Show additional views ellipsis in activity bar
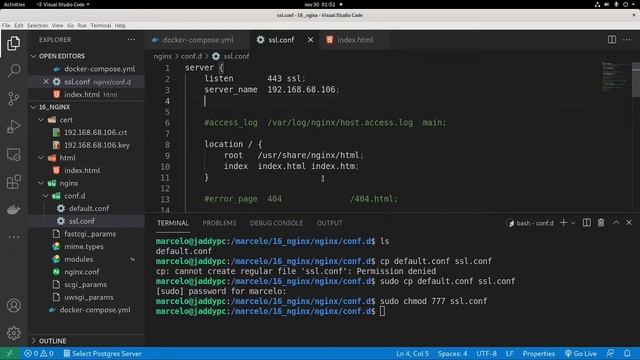Viewport: 640px width, 360px height. click(x=13, y=237)
